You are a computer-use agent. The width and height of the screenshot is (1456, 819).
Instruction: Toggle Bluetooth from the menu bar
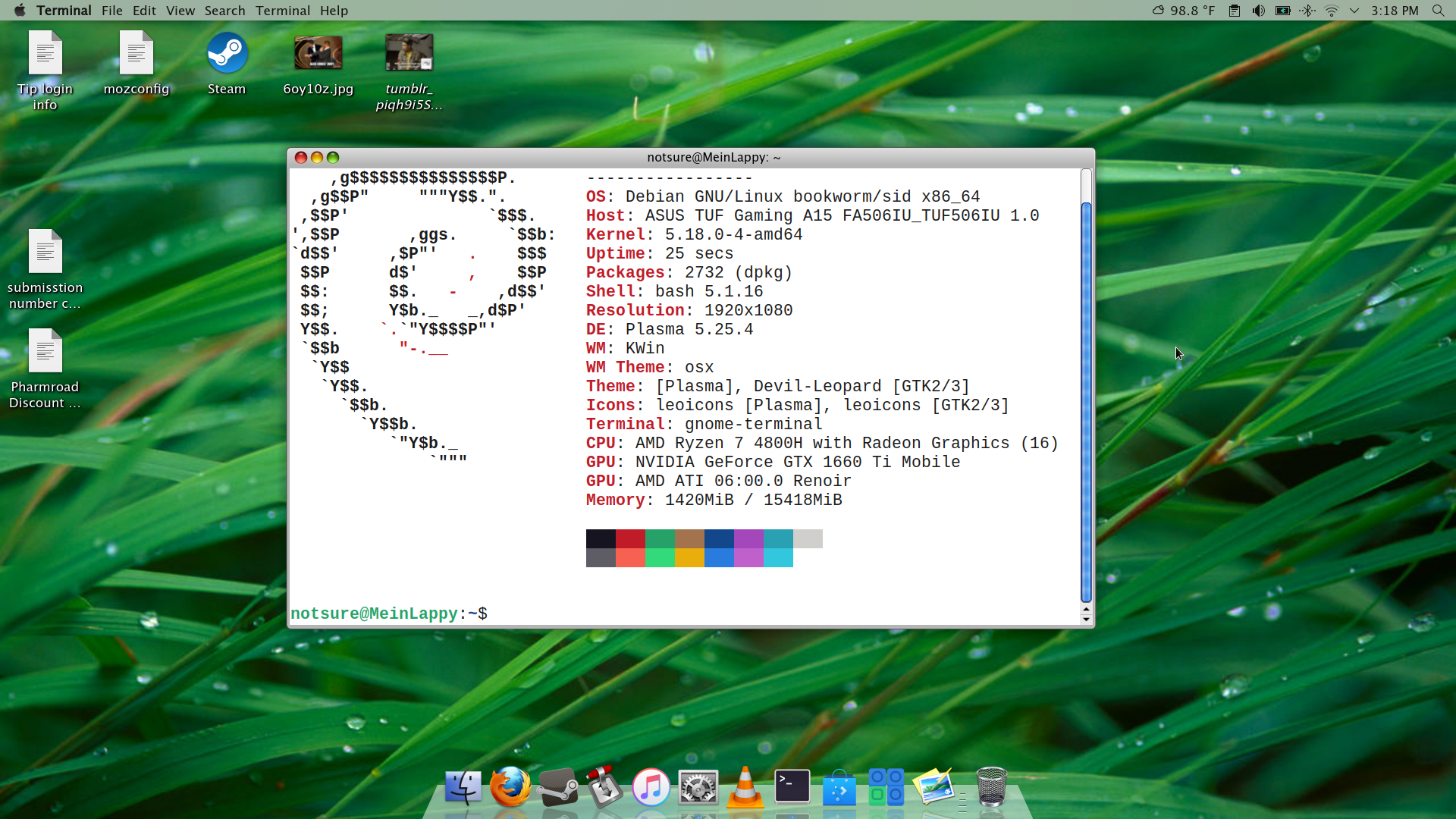coord(1308,11)
